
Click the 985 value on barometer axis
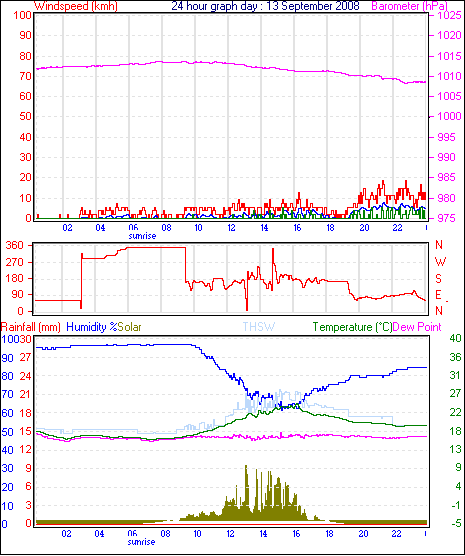(x=447, y=177)
